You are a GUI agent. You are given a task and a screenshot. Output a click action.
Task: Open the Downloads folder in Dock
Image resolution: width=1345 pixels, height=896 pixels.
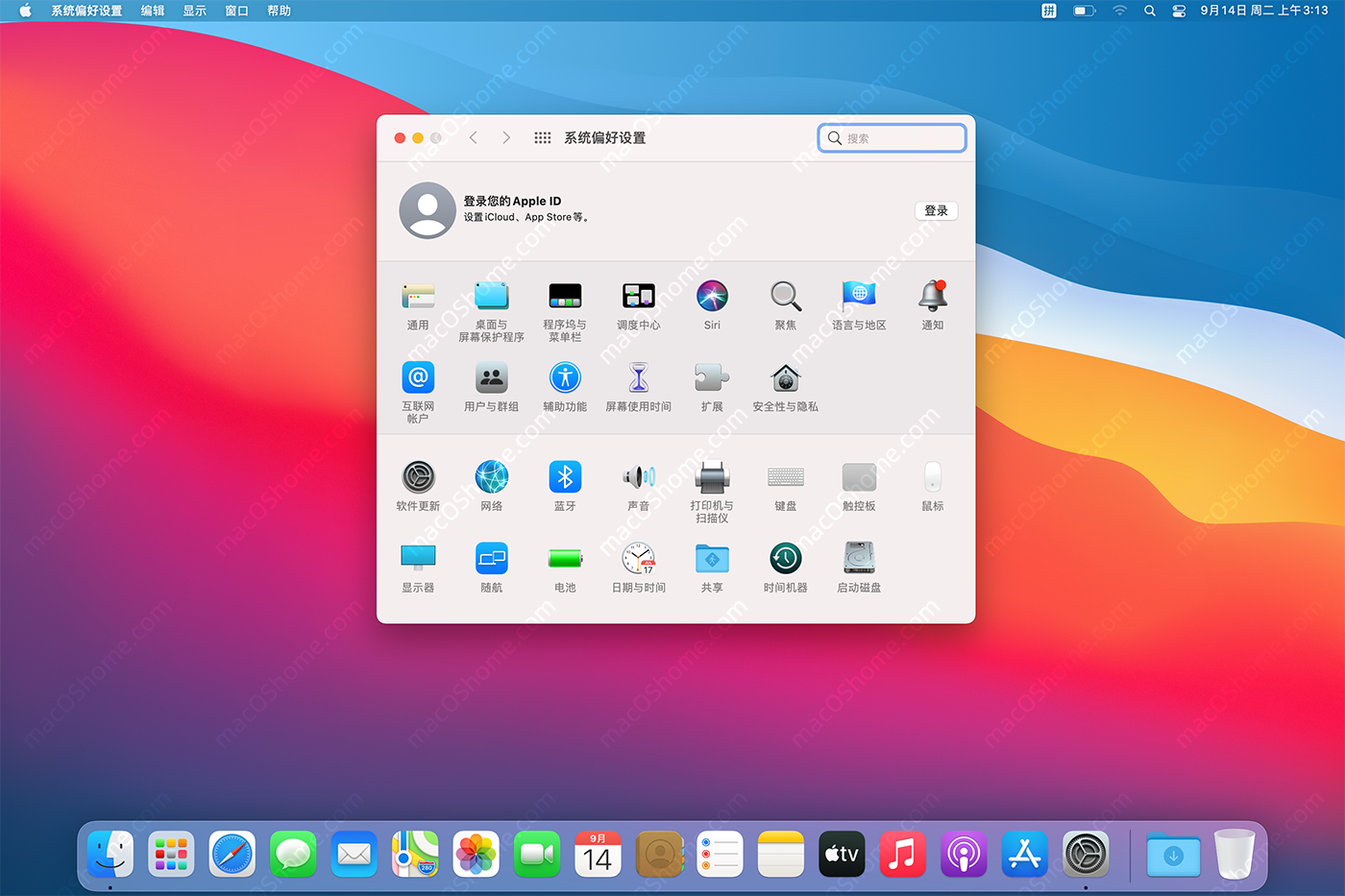pyautogui.click(x=1173, y=854)
